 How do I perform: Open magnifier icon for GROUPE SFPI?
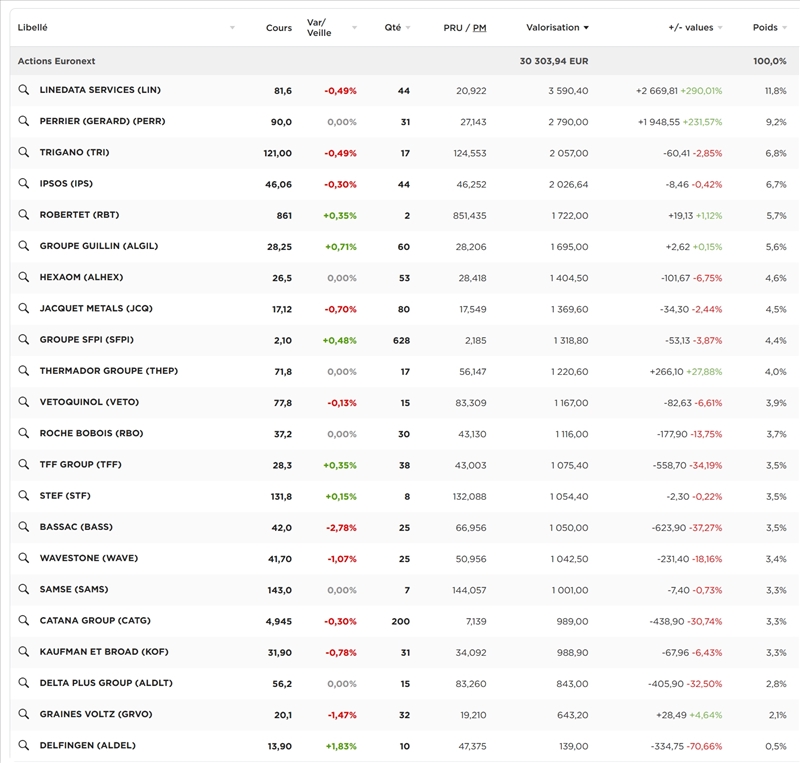23,339
